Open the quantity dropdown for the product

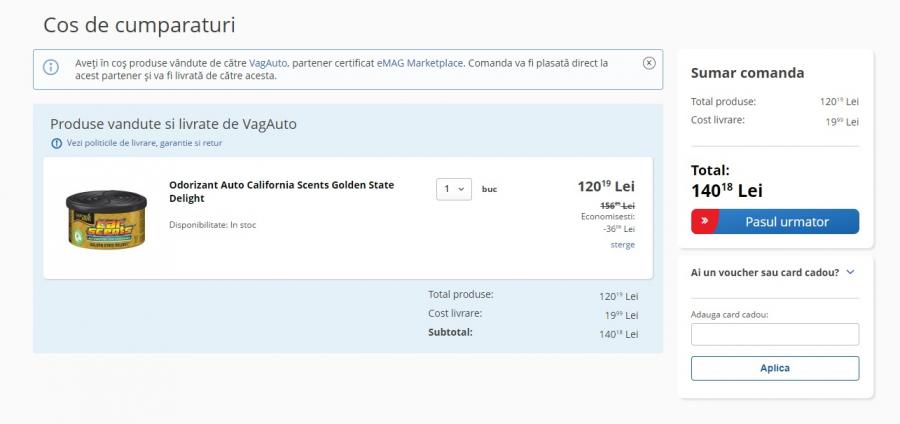pos(454,189)
